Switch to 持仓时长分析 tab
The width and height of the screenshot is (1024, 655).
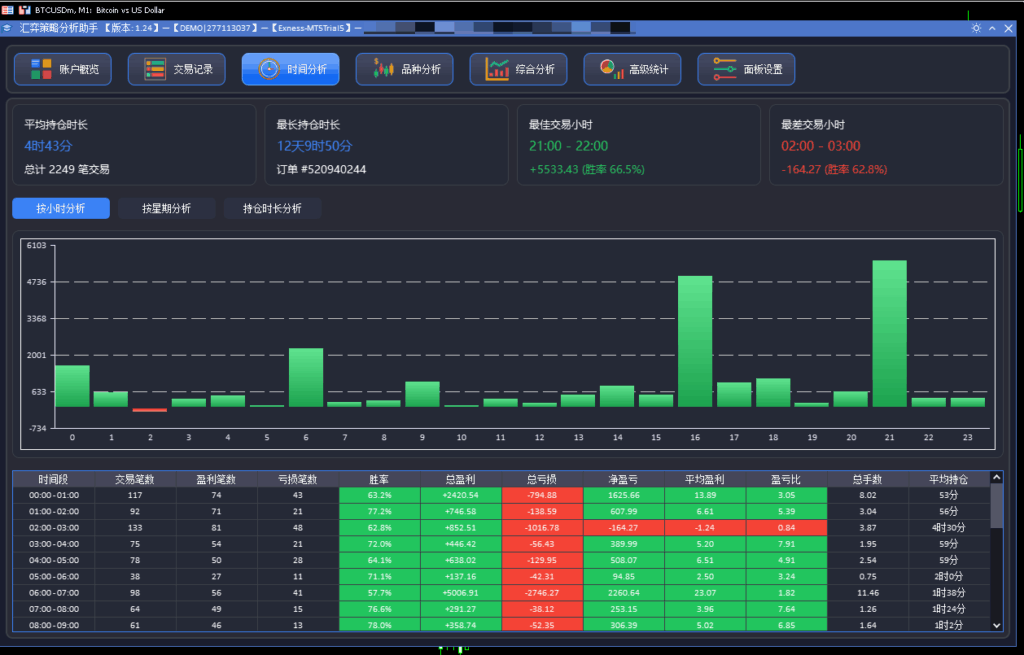(272, 209)
